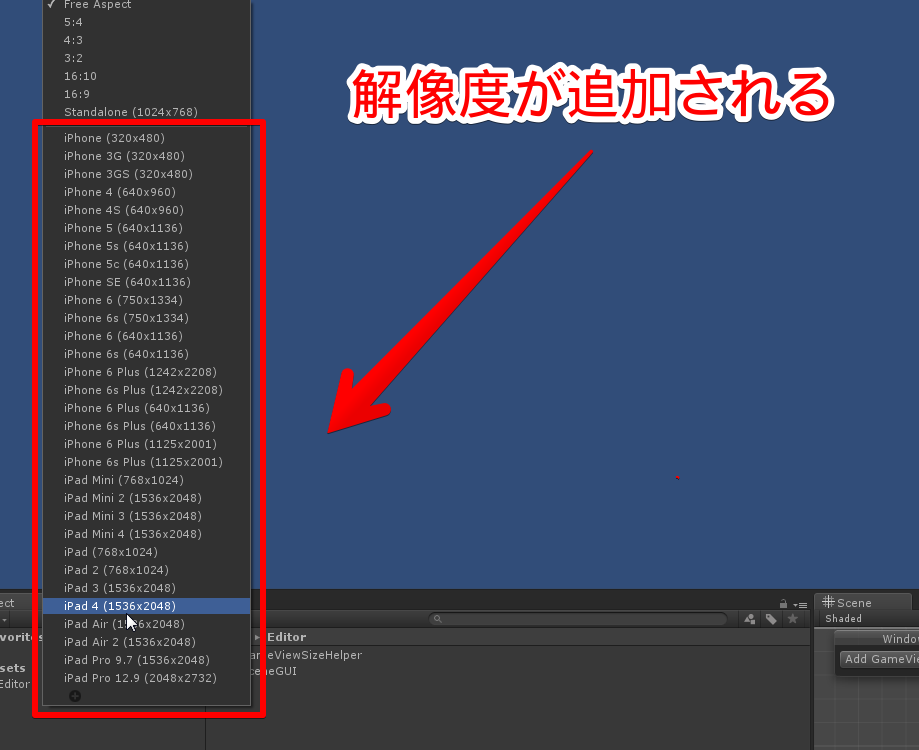
Task: Select iPad Mini 2 (1536x2048) entry
Action: pyautogui.click(x=147, y=498)
